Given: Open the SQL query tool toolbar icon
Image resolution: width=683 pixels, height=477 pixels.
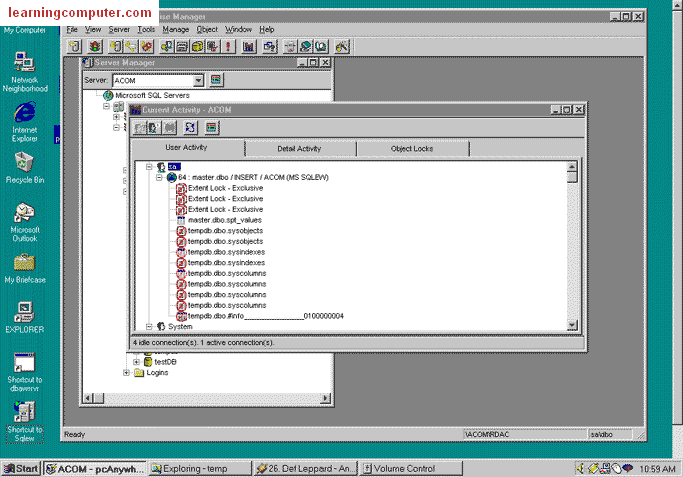Looking at the screenshot, I should 270,46.
